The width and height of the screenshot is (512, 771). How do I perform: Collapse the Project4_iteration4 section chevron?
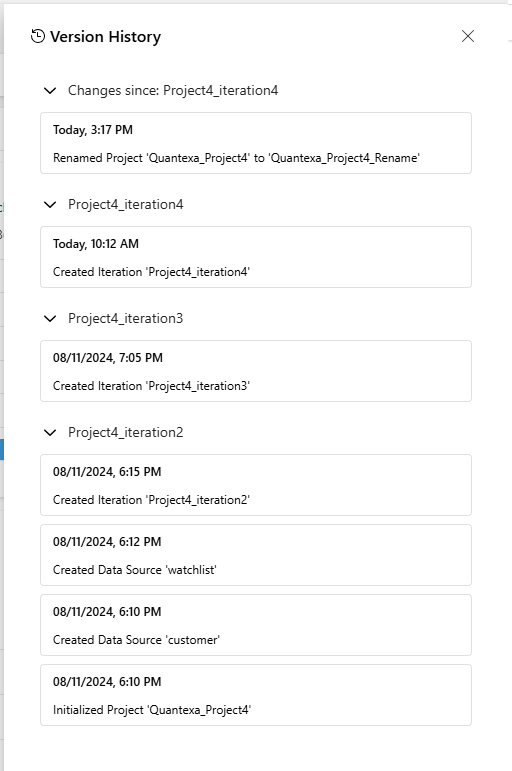[50, 205]
